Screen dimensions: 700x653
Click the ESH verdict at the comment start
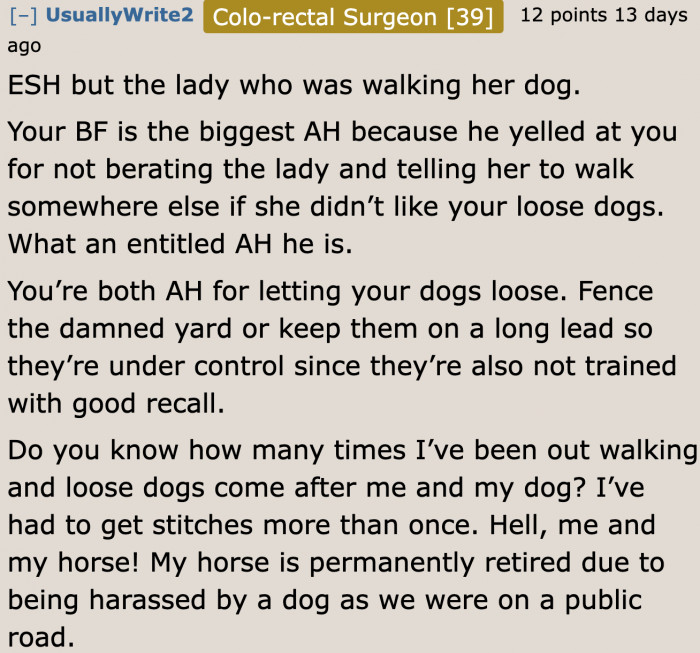tap(34, 85)
